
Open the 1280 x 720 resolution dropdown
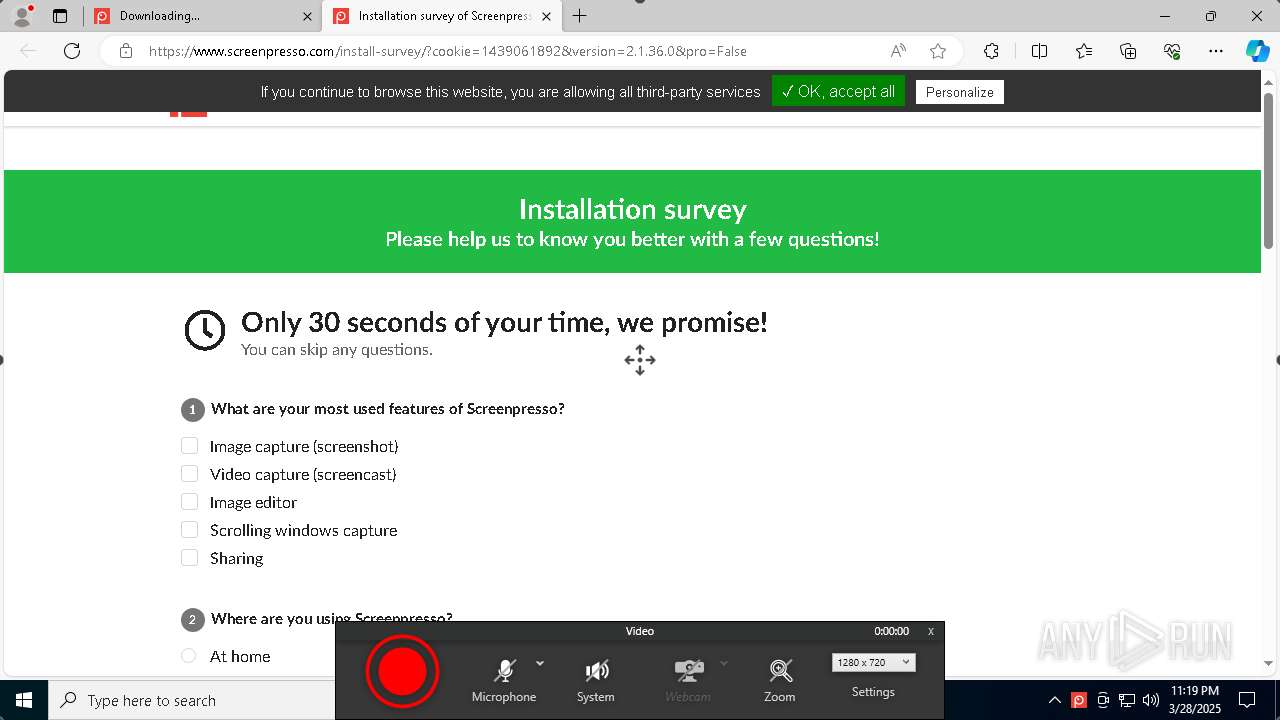pyautogui.click(x=873, y=662)
